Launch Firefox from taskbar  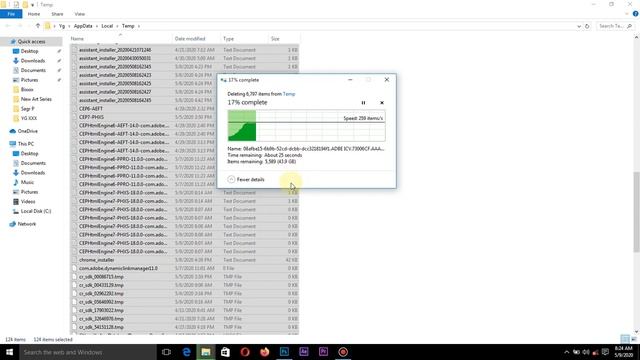(x=264, y=352)
